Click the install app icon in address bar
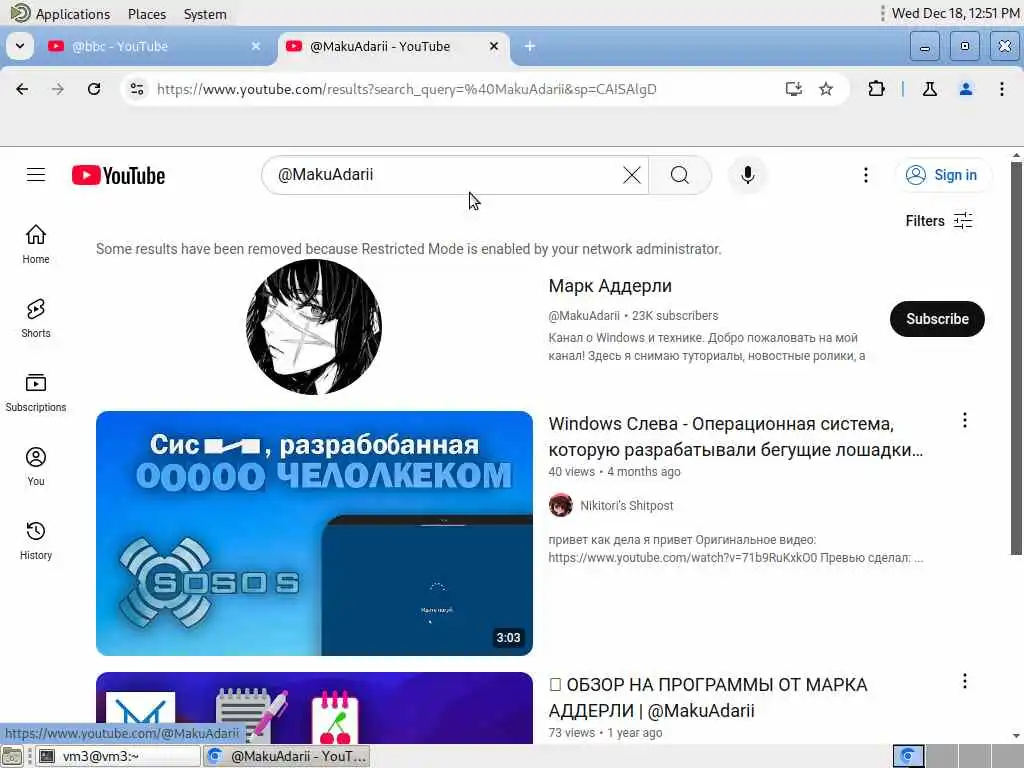The height and width of the screenshot is (768, 1024). pos(793,89)
